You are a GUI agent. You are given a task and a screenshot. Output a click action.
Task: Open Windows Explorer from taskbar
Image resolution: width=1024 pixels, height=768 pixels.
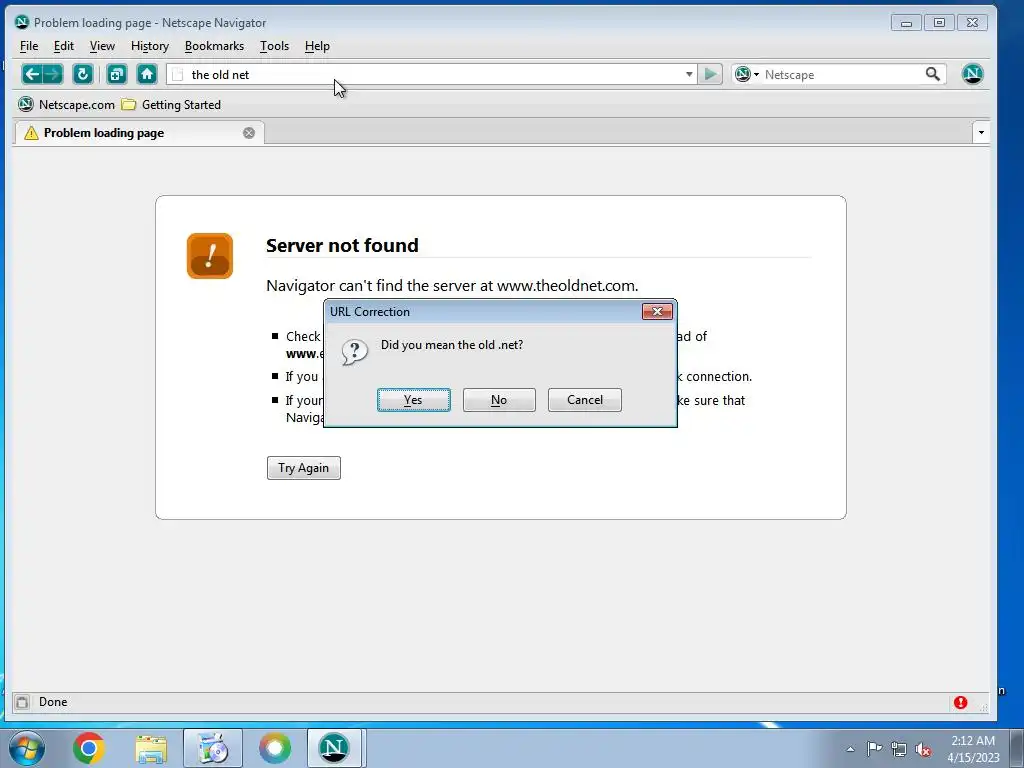point(151,748)
